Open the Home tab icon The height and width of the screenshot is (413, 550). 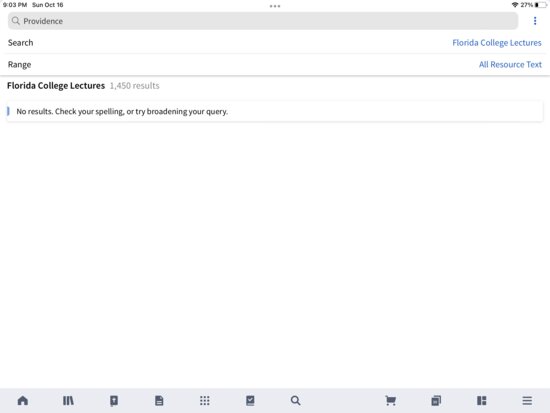pyautogui.click(x=23, y=400)
